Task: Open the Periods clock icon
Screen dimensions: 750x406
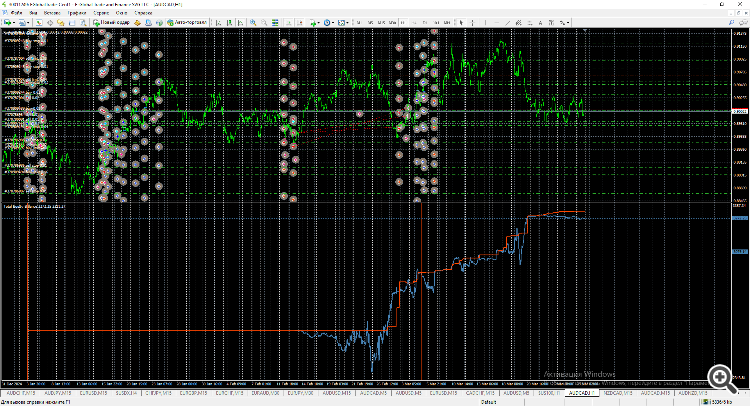Action: [327, 22]
